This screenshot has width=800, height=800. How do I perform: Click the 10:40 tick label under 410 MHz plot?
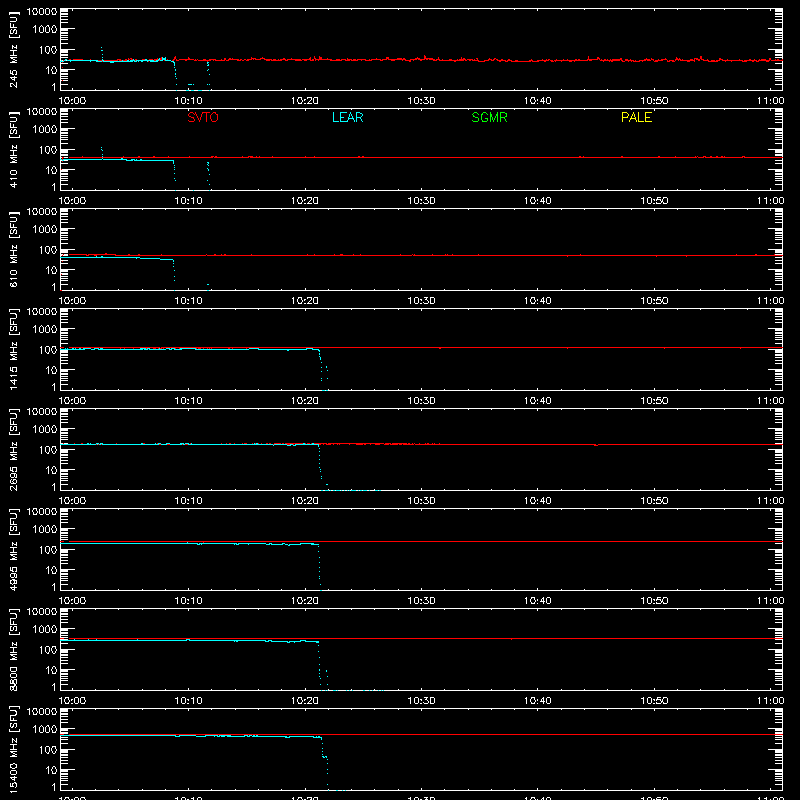pos(537,201)
